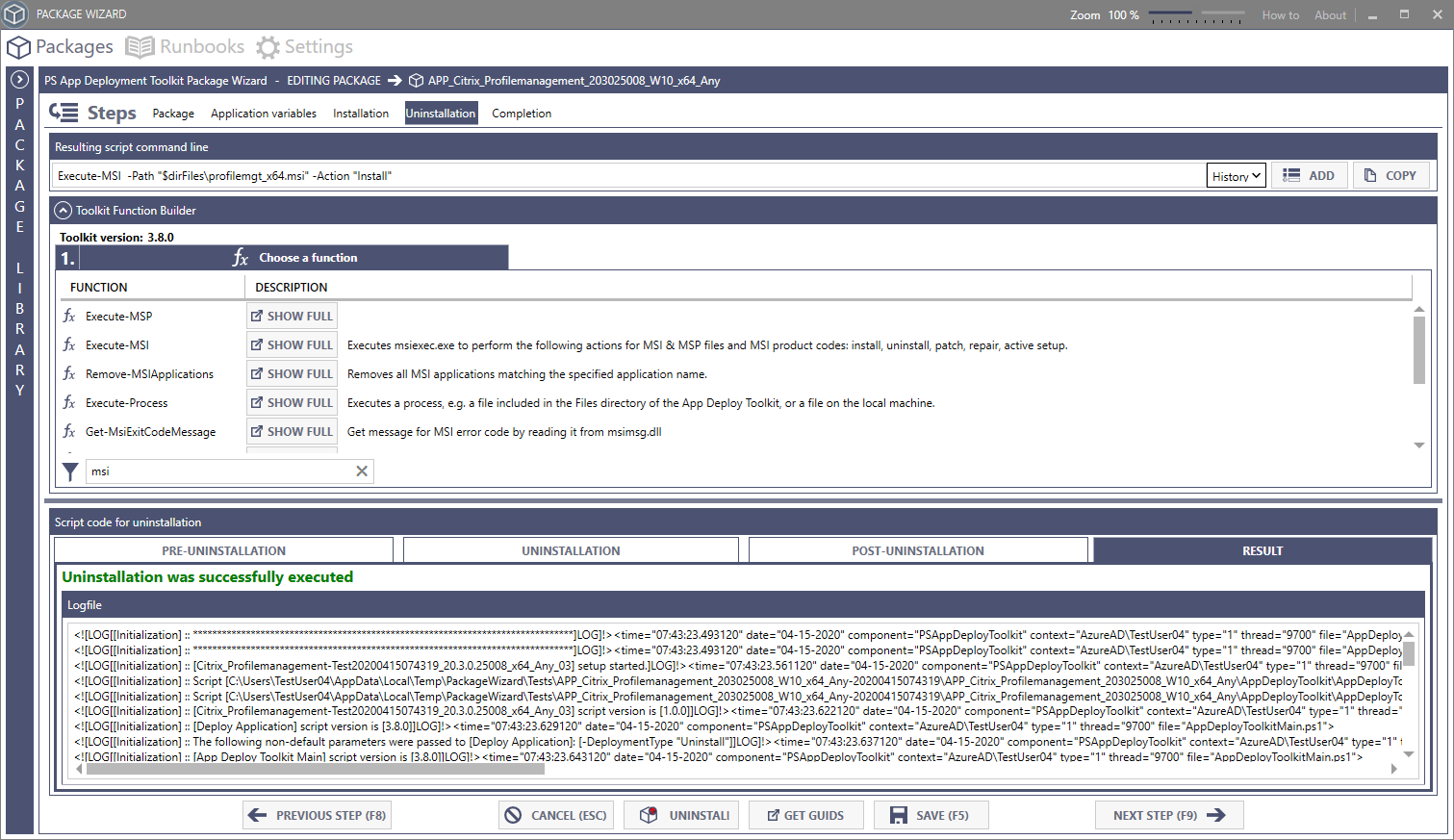Screen dimensions: 1454x840
Task: Run the Uninstall test button
Action: pos(681,815)
